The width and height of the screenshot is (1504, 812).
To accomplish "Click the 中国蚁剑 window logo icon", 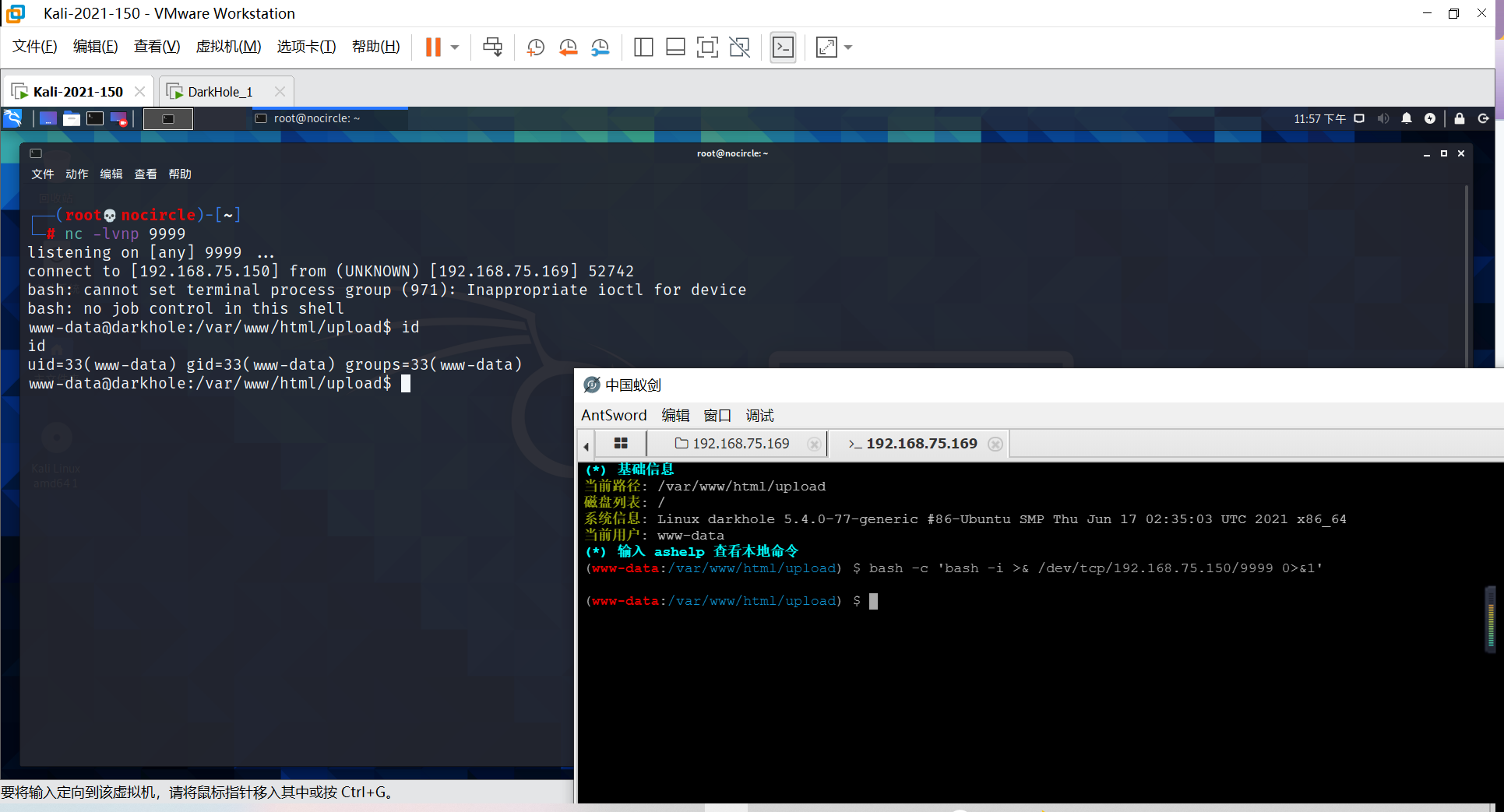I will (592, 385).
